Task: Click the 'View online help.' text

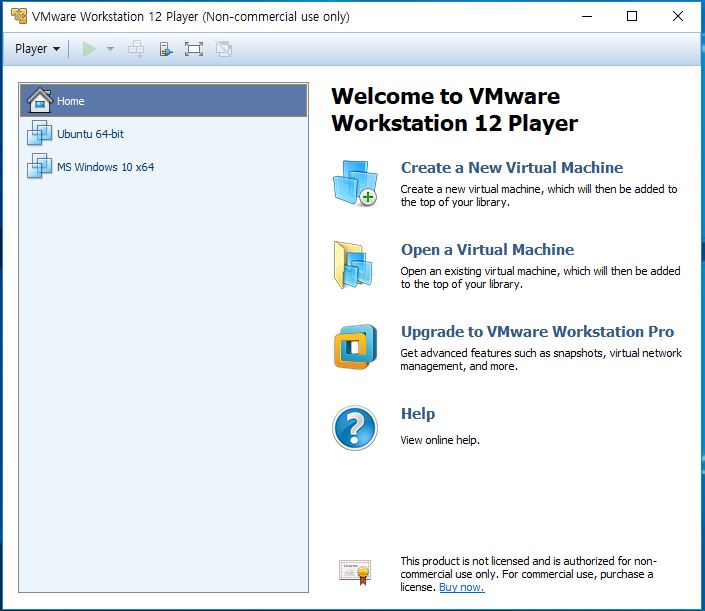Action: pyautogui.click(x=440, y=440)
